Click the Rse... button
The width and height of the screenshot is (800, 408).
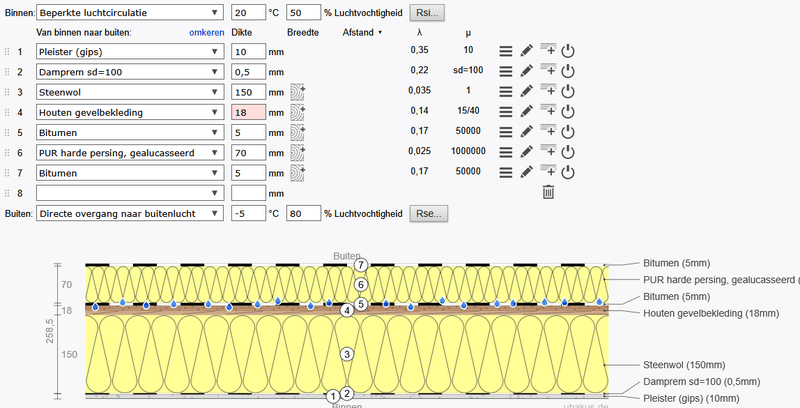(429, 214)
